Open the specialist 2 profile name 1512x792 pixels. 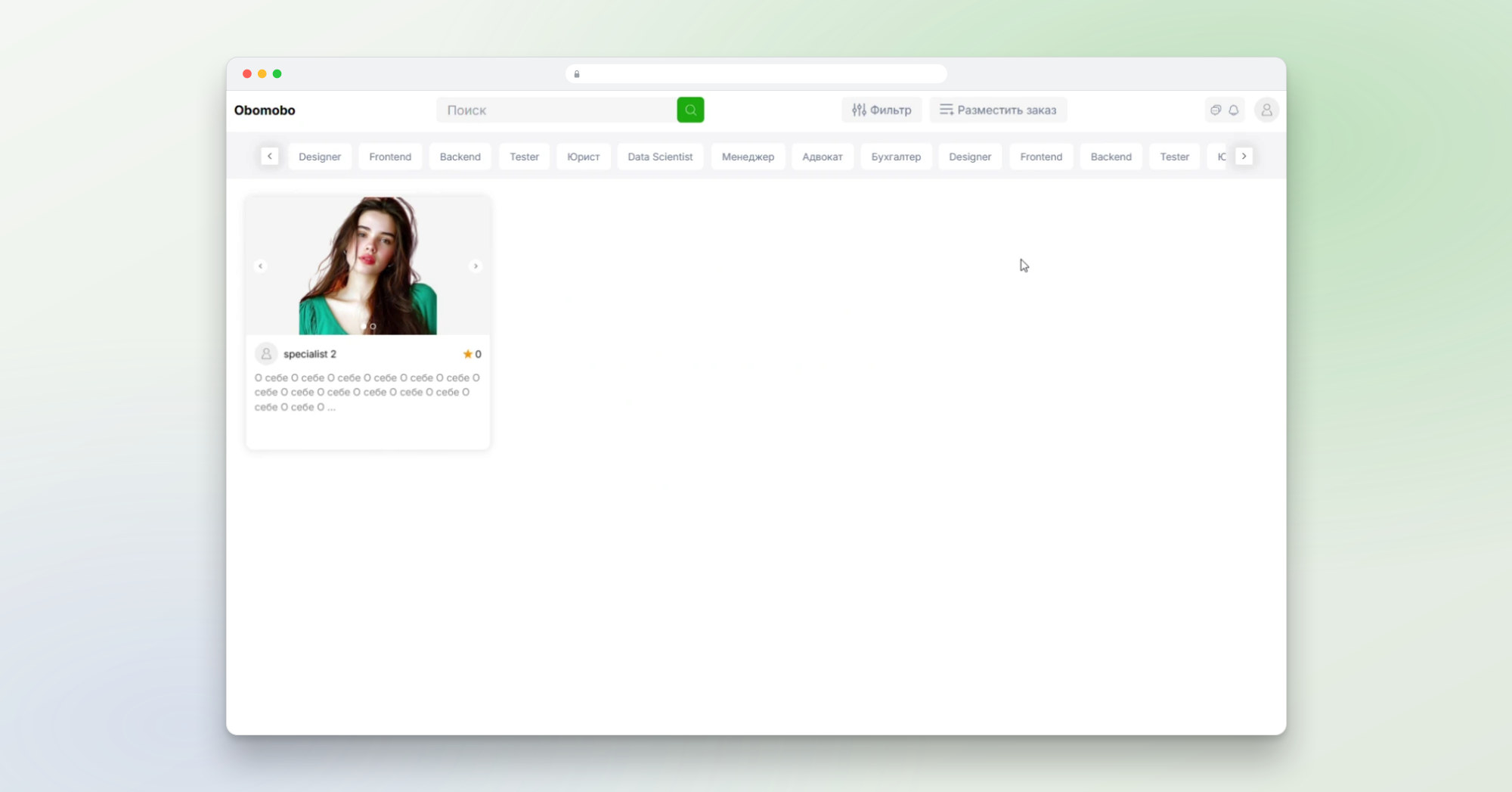coord(310,354)
